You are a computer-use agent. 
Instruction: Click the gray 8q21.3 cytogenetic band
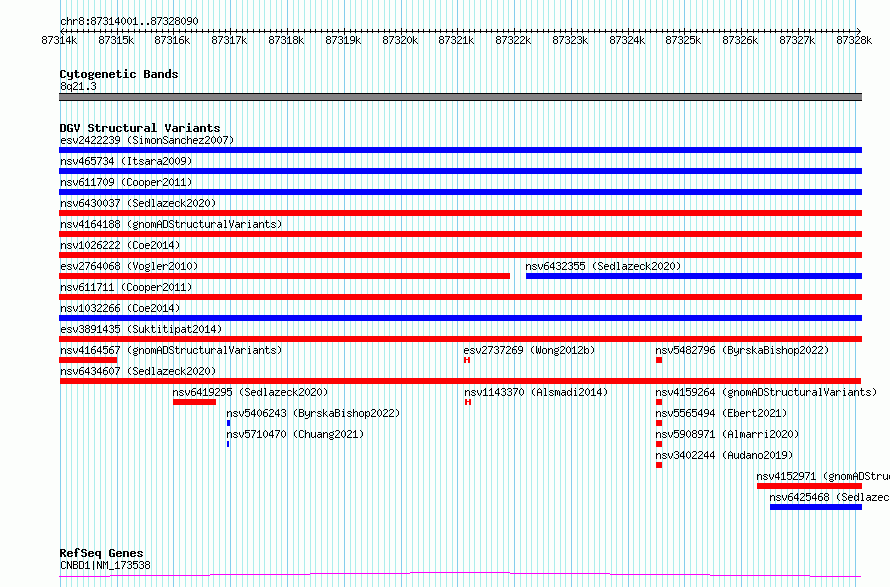(460, 97)
